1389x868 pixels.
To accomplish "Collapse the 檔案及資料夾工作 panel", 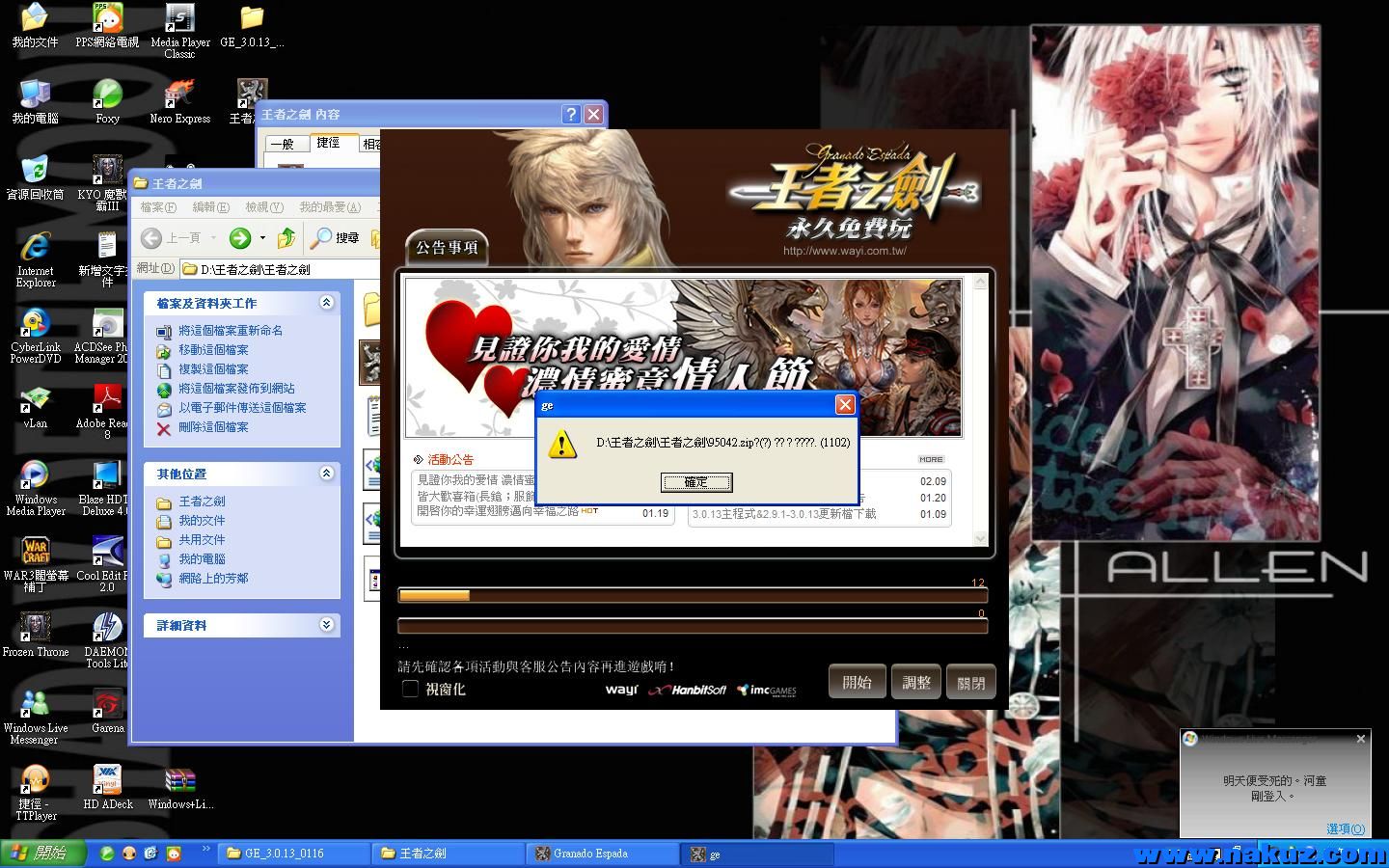I will [x=326, y=303].
